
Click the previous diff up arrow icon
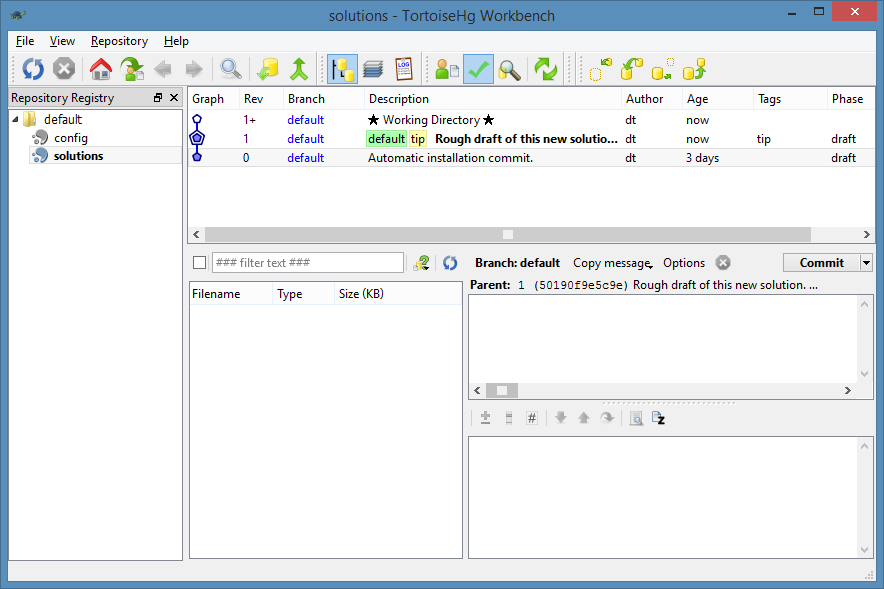point(584,418)
